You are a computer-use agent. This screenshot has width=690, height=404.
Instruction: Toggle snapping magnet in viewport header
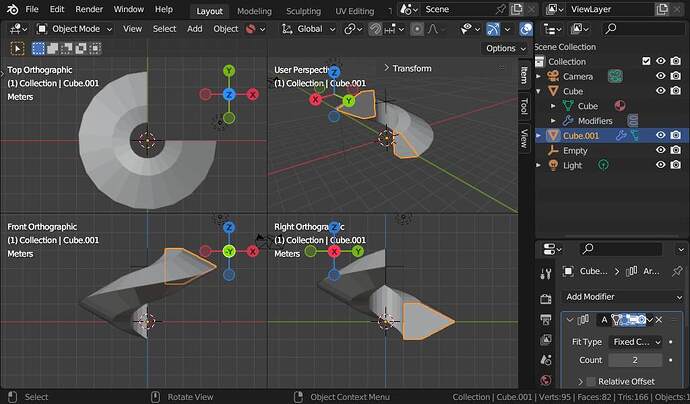(375, 29)
